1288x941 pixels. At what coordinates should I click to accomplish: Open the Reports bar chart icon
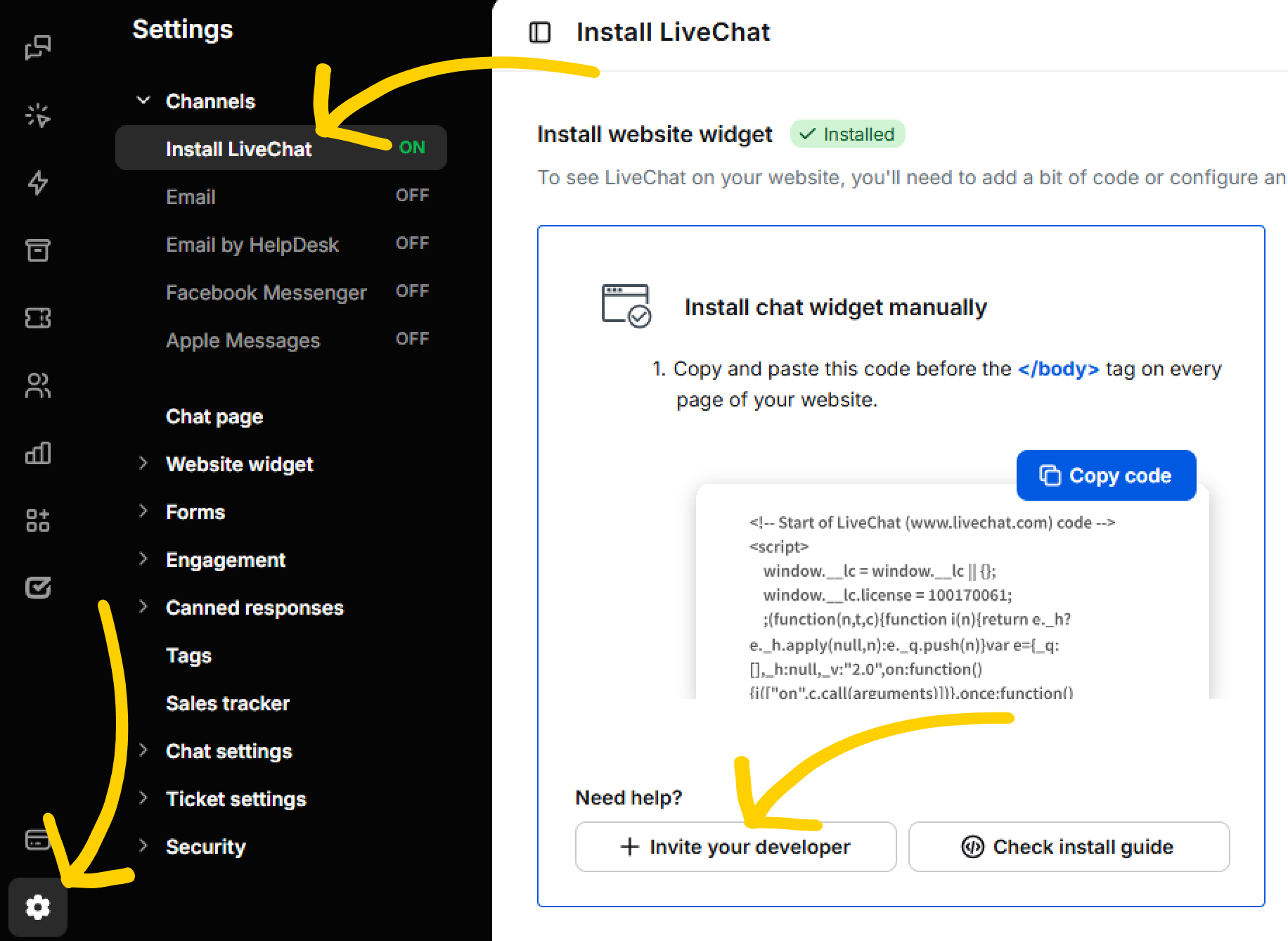pos(38,453)
